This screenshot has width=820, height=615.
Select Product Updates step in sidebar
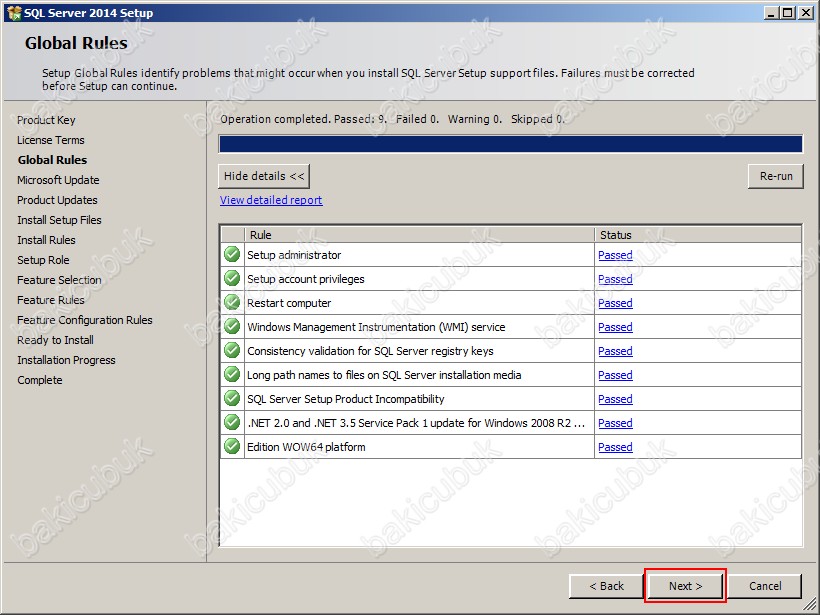point(57,200)
